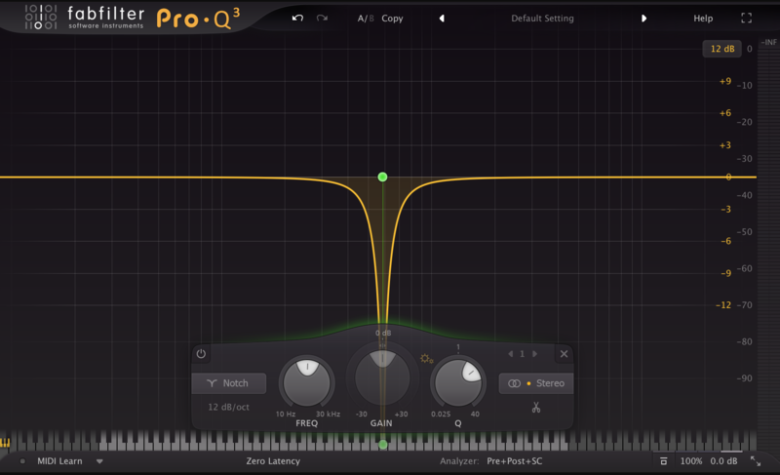
Task: Click the Redo arrow icon
Action: pyautogui.click(x=322, y=18)
